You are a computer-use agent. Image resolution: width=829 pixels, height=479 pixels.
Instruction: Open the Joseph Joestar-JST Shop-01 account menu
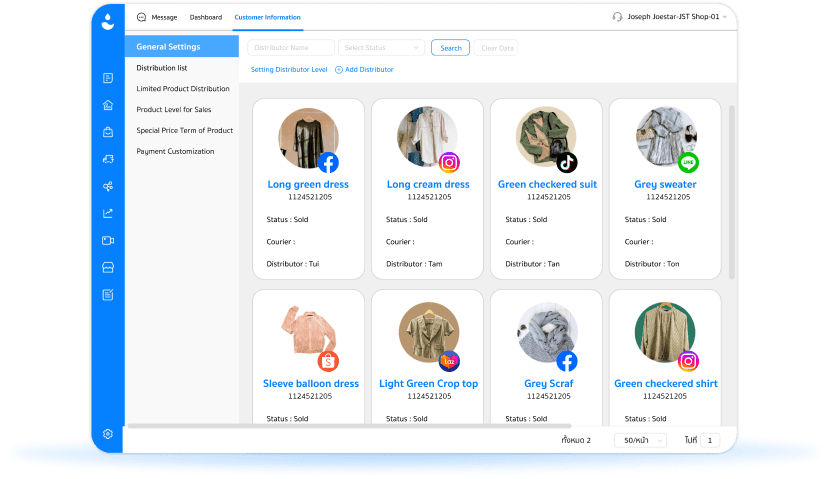[x=669, y=17]
